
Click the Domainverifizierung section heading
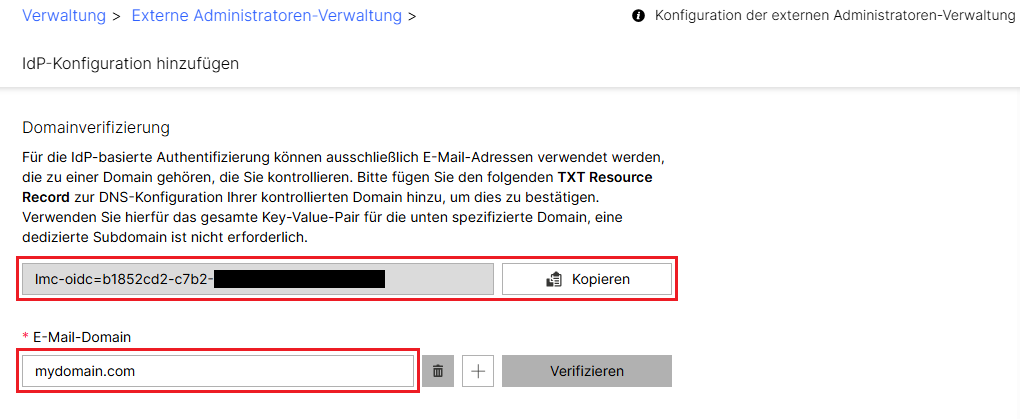pos(97,128)
